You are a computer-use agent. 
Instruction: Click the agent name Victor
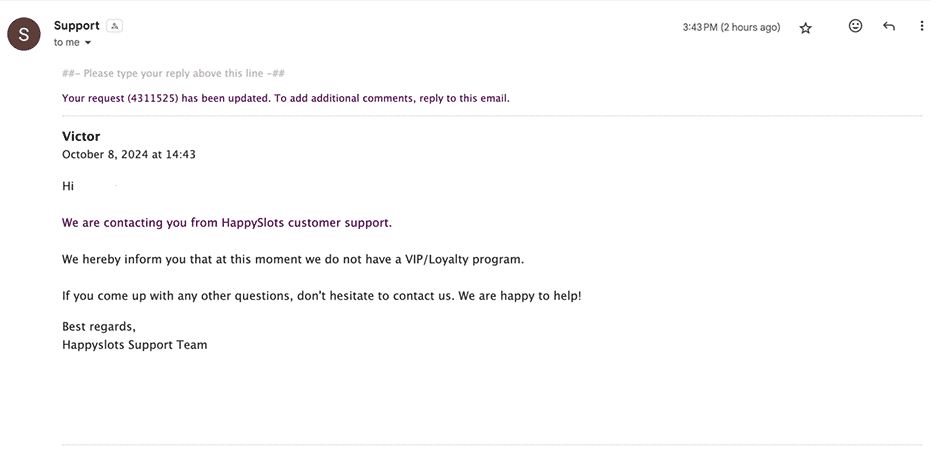click(x=81, y=137)
